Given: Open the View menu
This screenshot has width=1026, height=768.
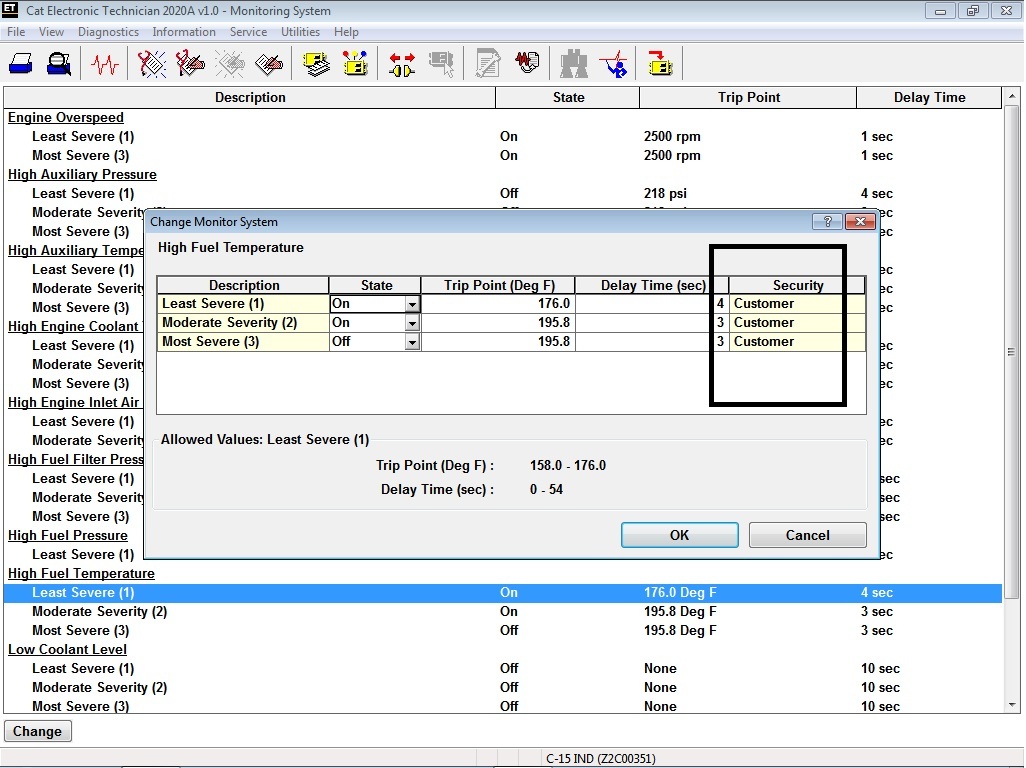Looking at the screenshot, I should click(x=51, y=32).
